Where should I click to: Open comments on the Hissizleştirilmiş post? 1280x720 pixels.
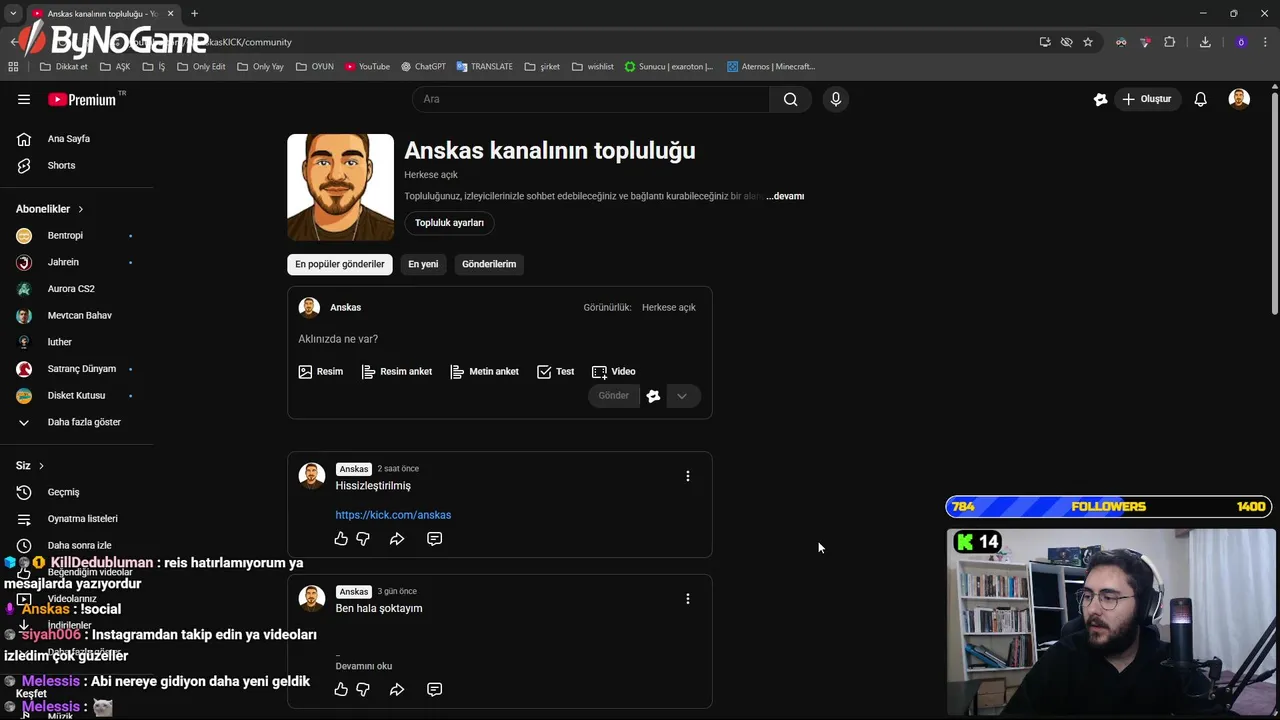[x=434, y=539]
